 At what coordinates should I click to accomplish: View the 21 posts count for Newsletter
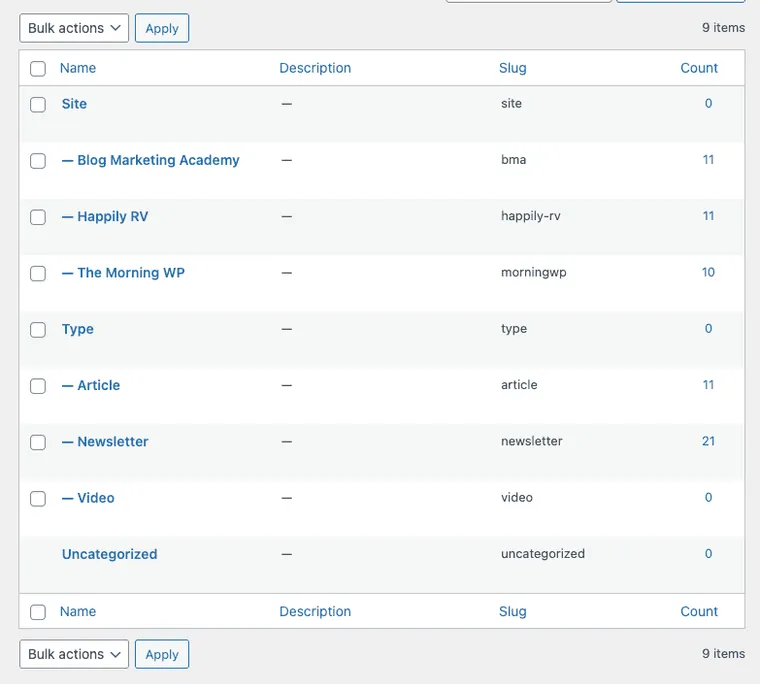click(708, 441)
